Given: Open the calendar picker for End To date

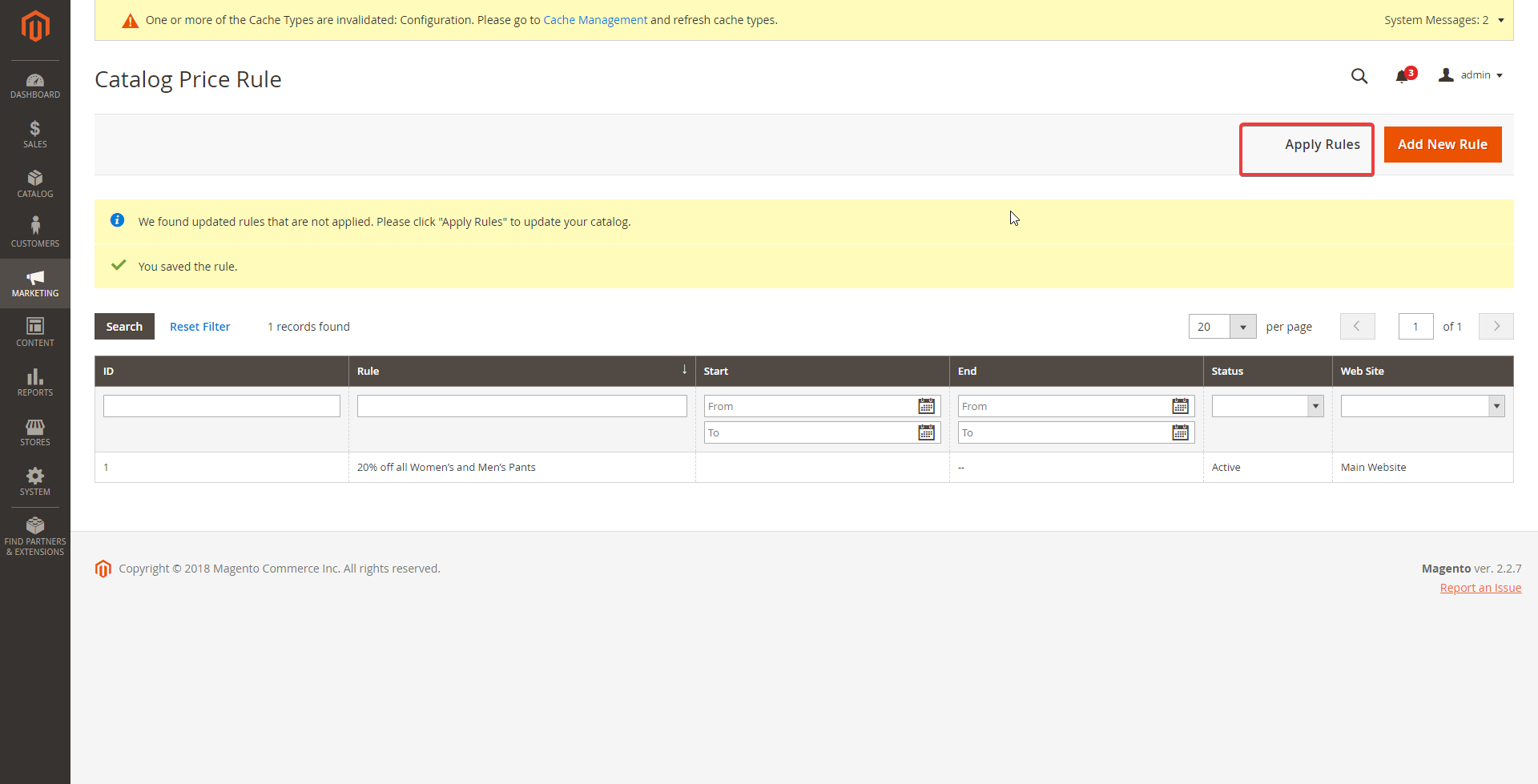Looking at the screenshot, I should point(1182,432).
